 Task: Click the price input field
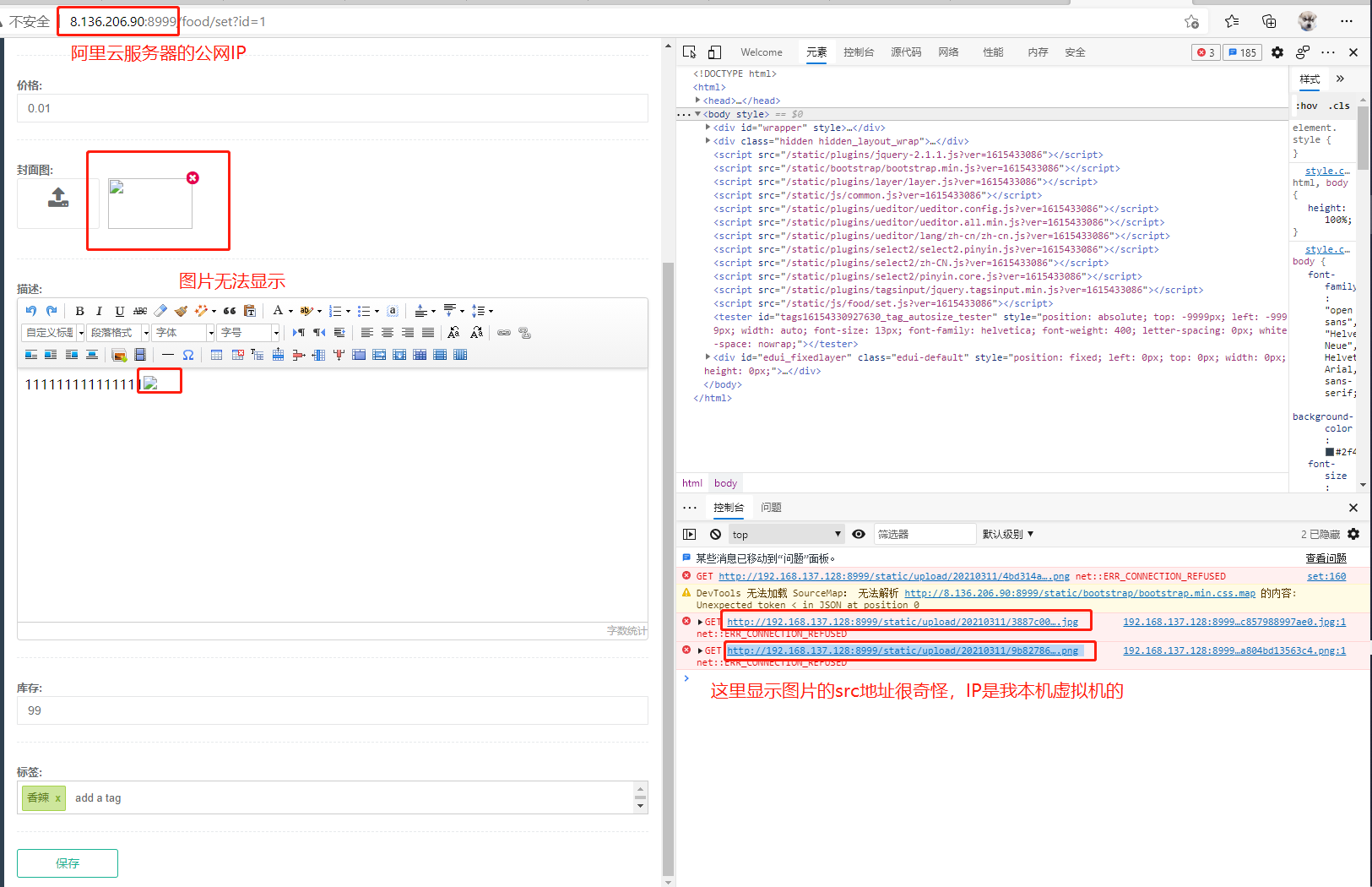click(x=333, y=108)
